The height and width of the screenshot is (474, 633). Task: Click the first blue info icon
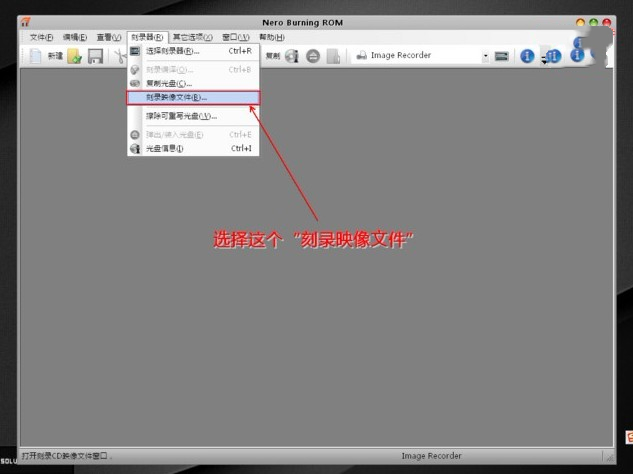pyautogui.click(x=527, y=56)
